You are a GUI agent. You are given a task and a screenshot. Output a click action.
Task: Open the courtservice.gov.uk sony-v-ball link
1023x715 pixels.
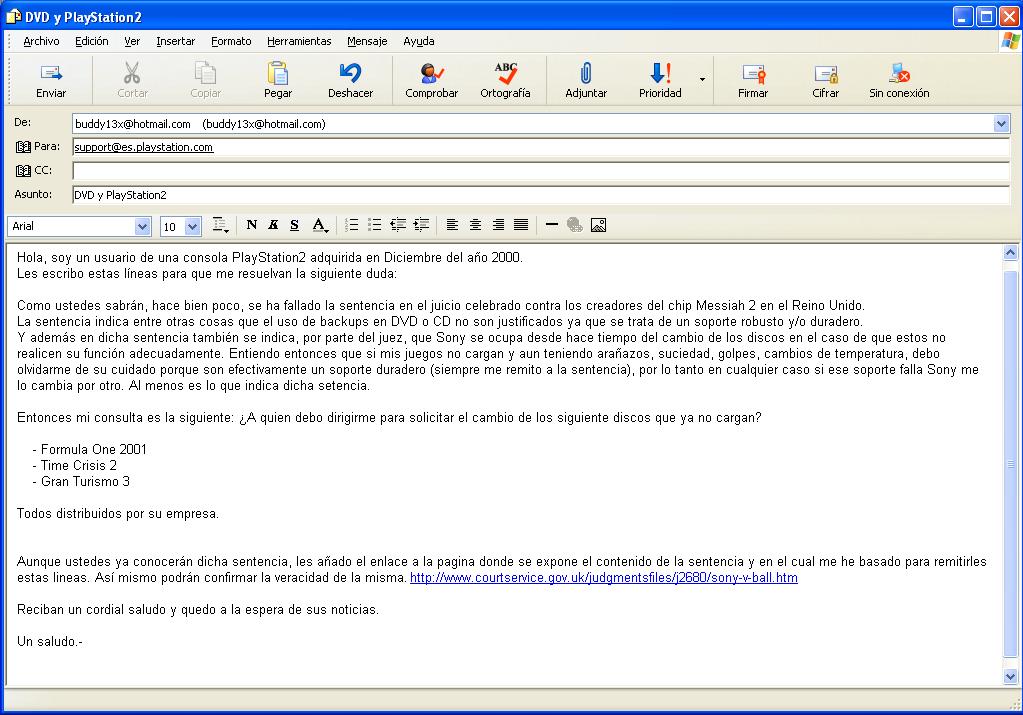click(x=603, y=577)
